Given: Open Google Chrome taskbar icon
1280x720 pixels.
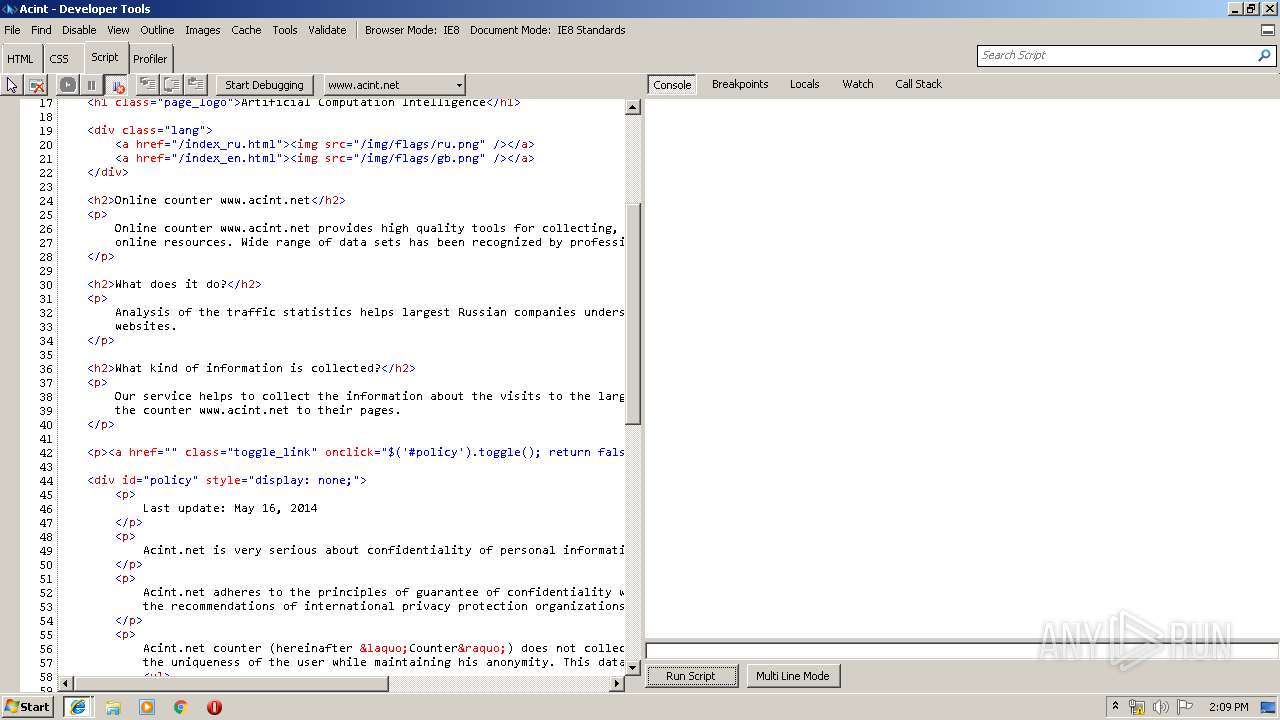Looking at the screenshot, I should [180, 707].
